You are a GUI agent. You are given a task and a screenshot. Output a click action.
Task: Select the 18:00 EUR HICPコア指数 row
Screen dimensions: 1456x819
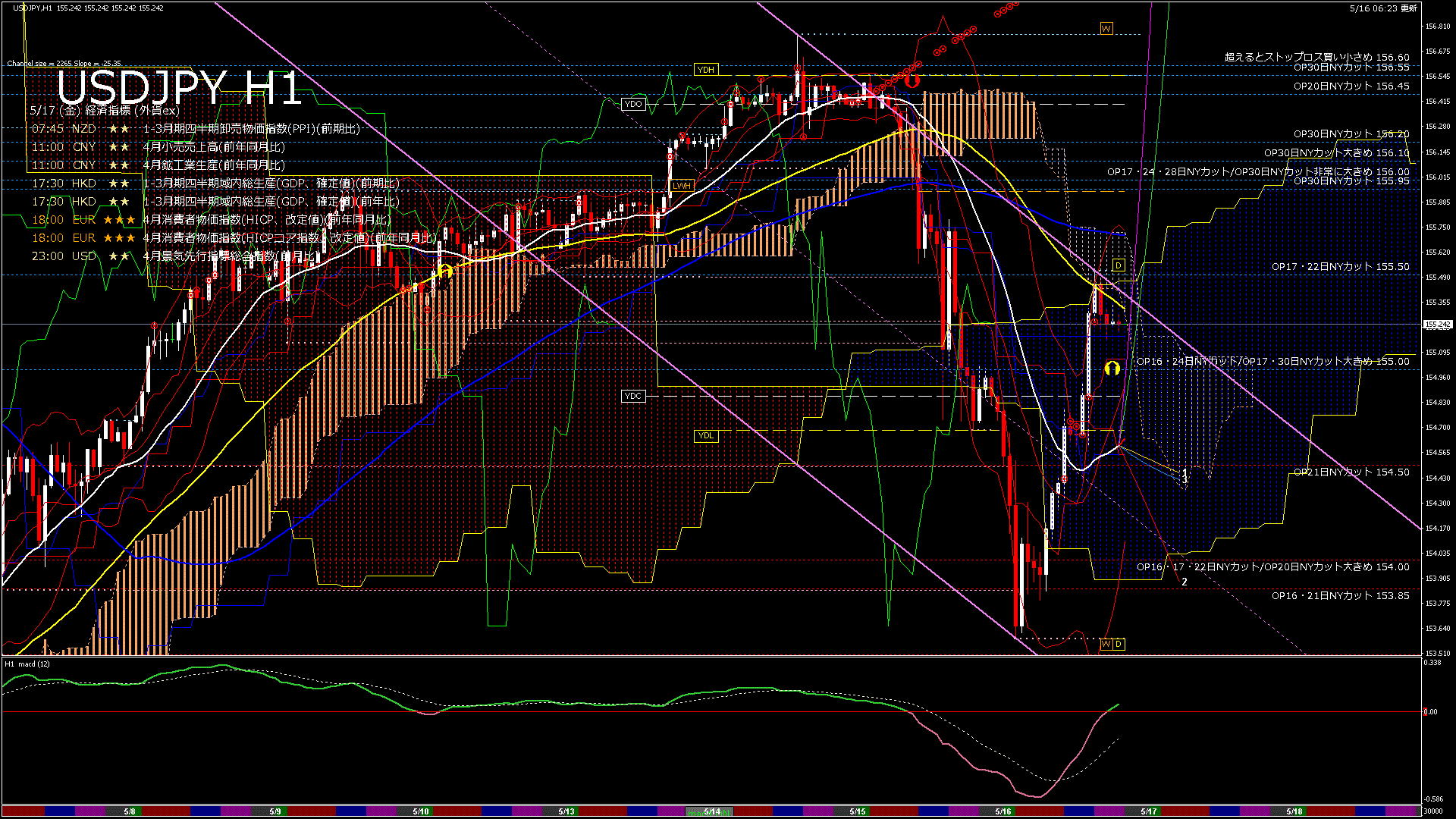(x=234, y=238)
